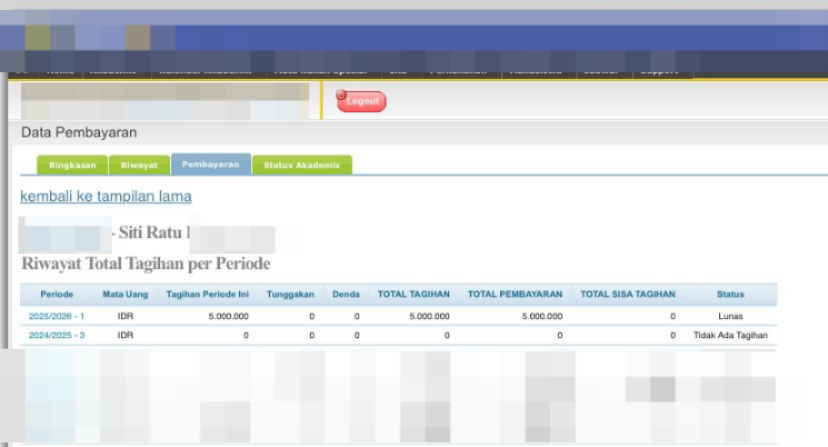The height and width of the screenshot is (447, 828).
Task: Click the Lunas status cell
Action: coord(730,316)
